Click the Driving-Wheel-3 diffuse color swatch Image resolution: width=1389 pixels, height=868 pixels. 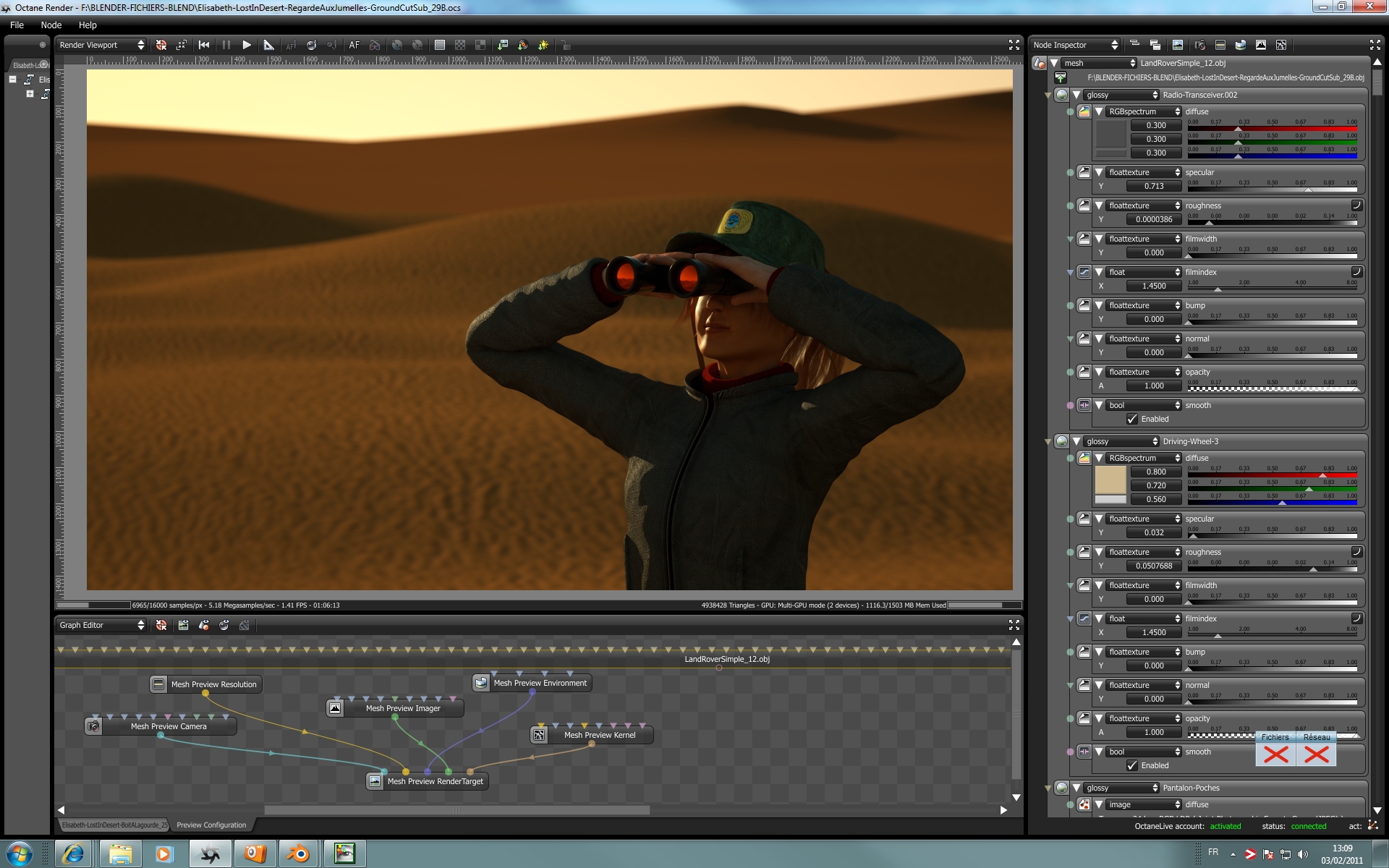tap(1110, 480)
